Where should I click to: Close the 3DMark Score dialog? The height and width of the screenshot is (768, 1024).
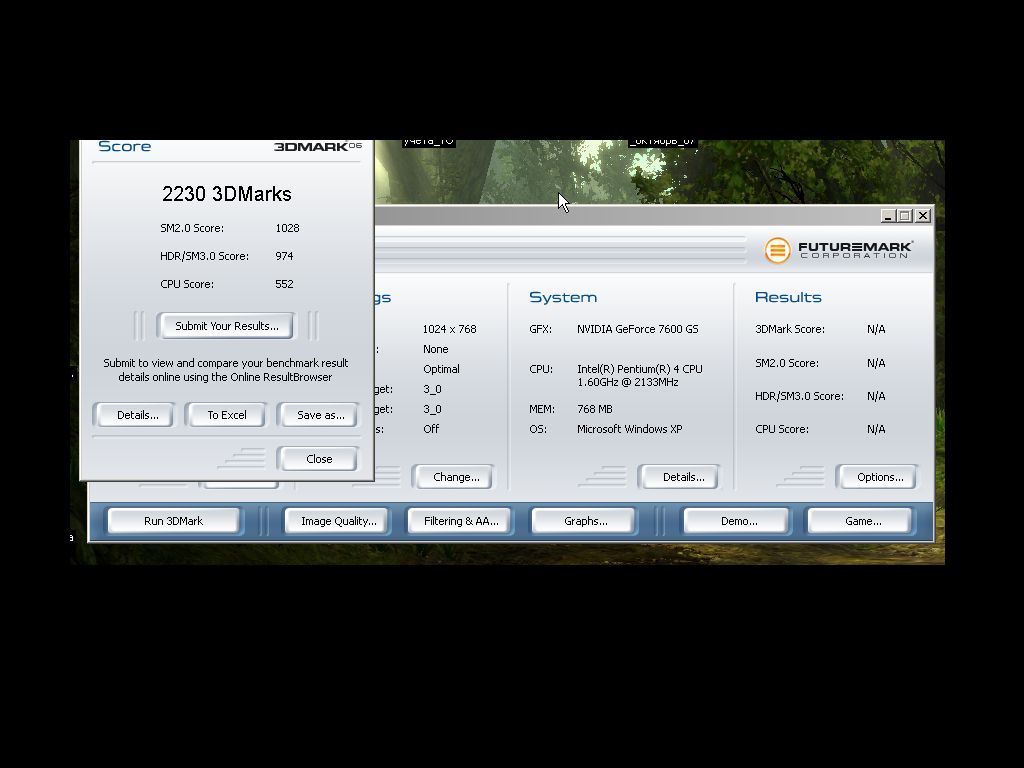318,459
